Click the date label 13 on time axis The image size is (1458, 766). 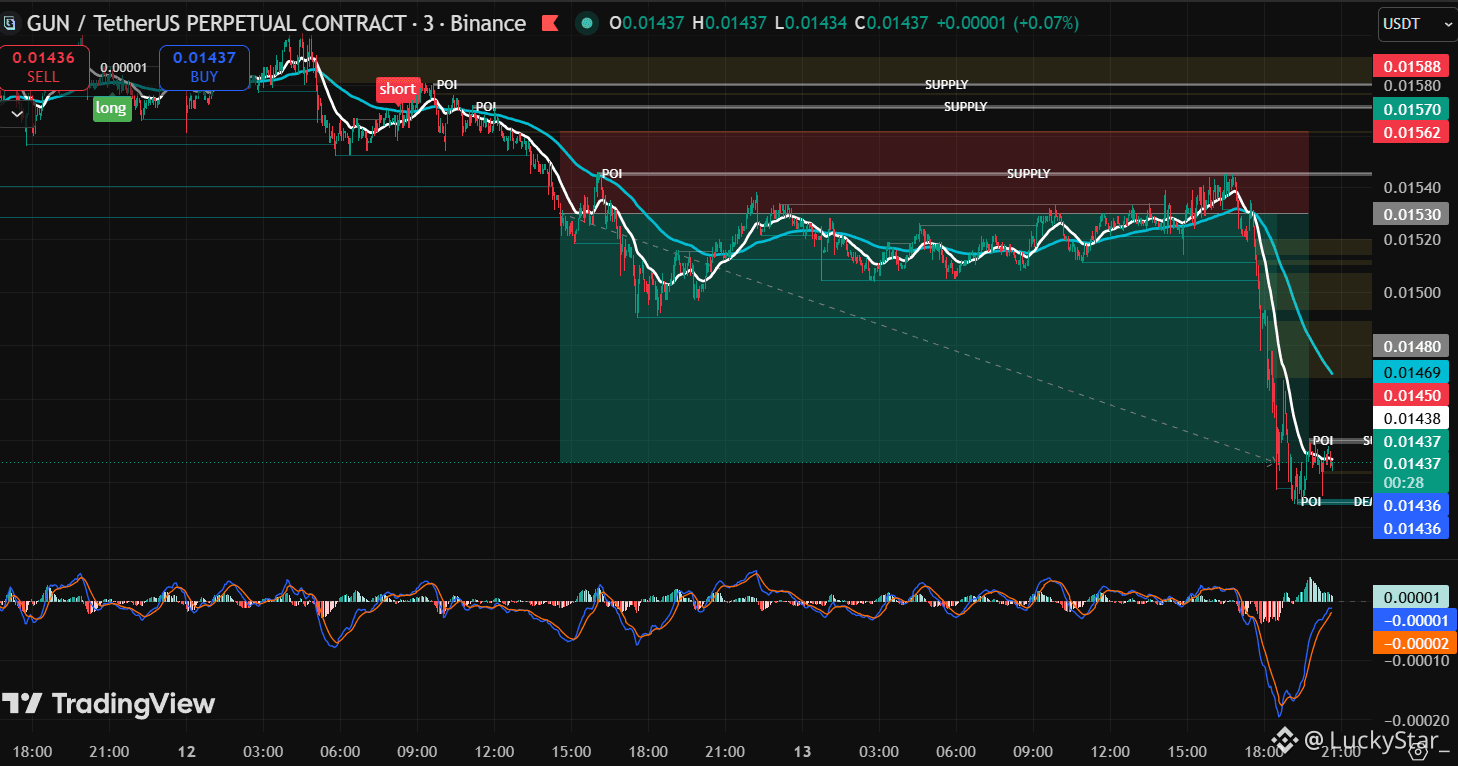coord(802,751)
